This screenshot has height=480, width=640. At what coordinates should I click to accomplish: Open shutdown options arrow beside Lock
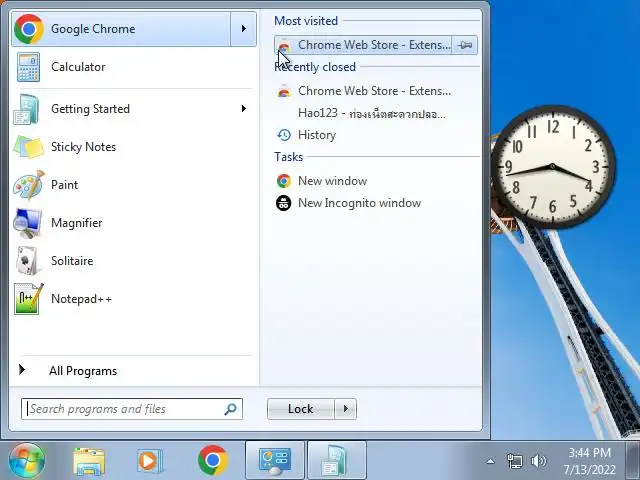pyautogui.click(x=346, y=409)
